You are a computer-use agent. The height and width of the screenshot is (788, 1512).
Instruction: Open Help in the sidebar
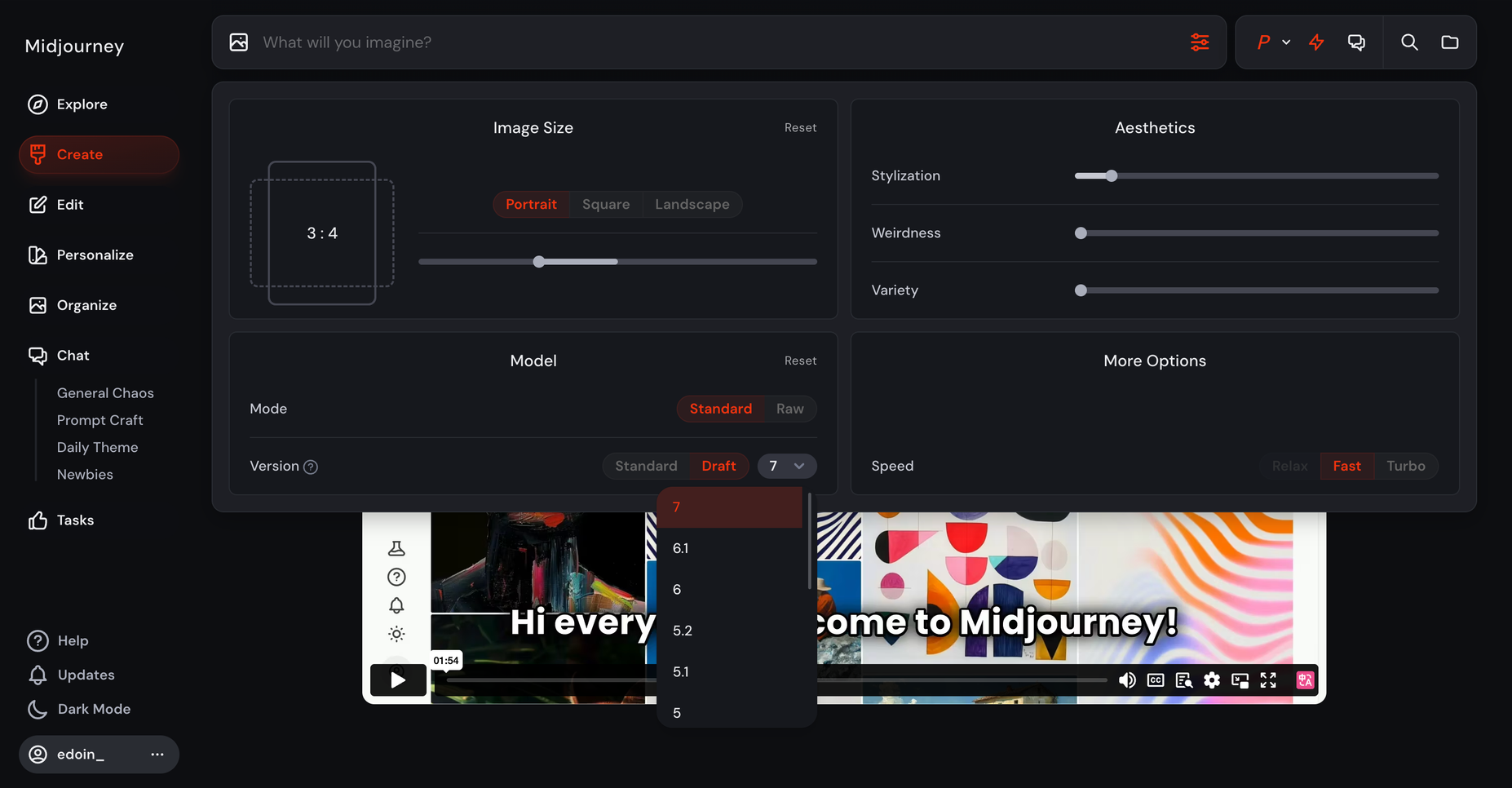[57, 641]
